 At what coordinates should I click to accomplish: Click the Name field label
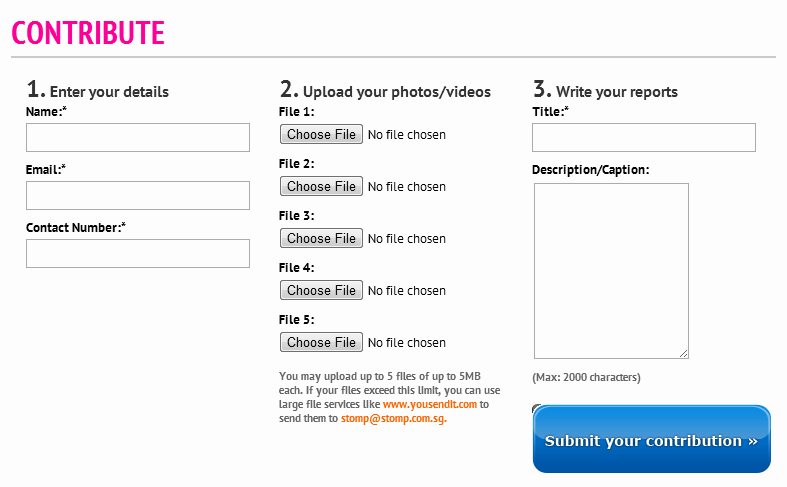tap(45, 112)
